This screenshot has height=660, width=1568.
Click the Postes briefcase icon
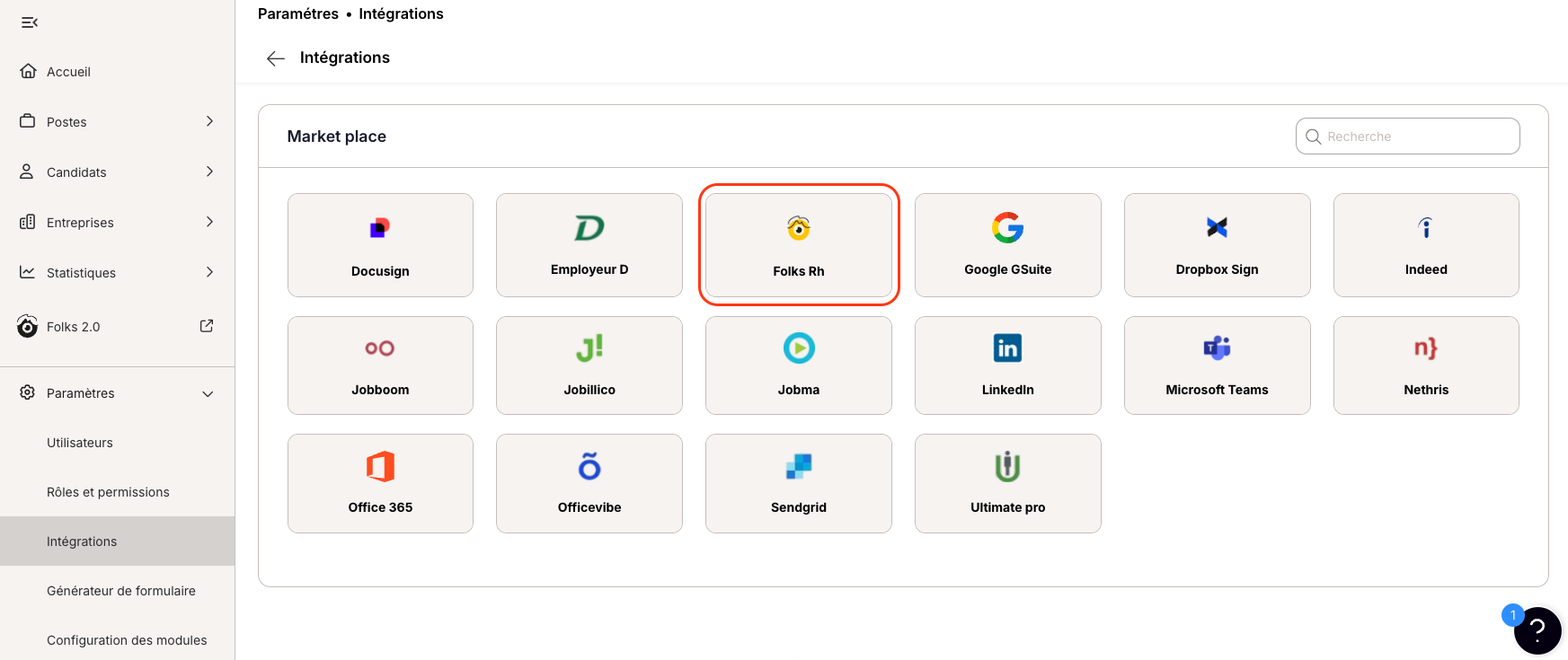pos(28,121)
